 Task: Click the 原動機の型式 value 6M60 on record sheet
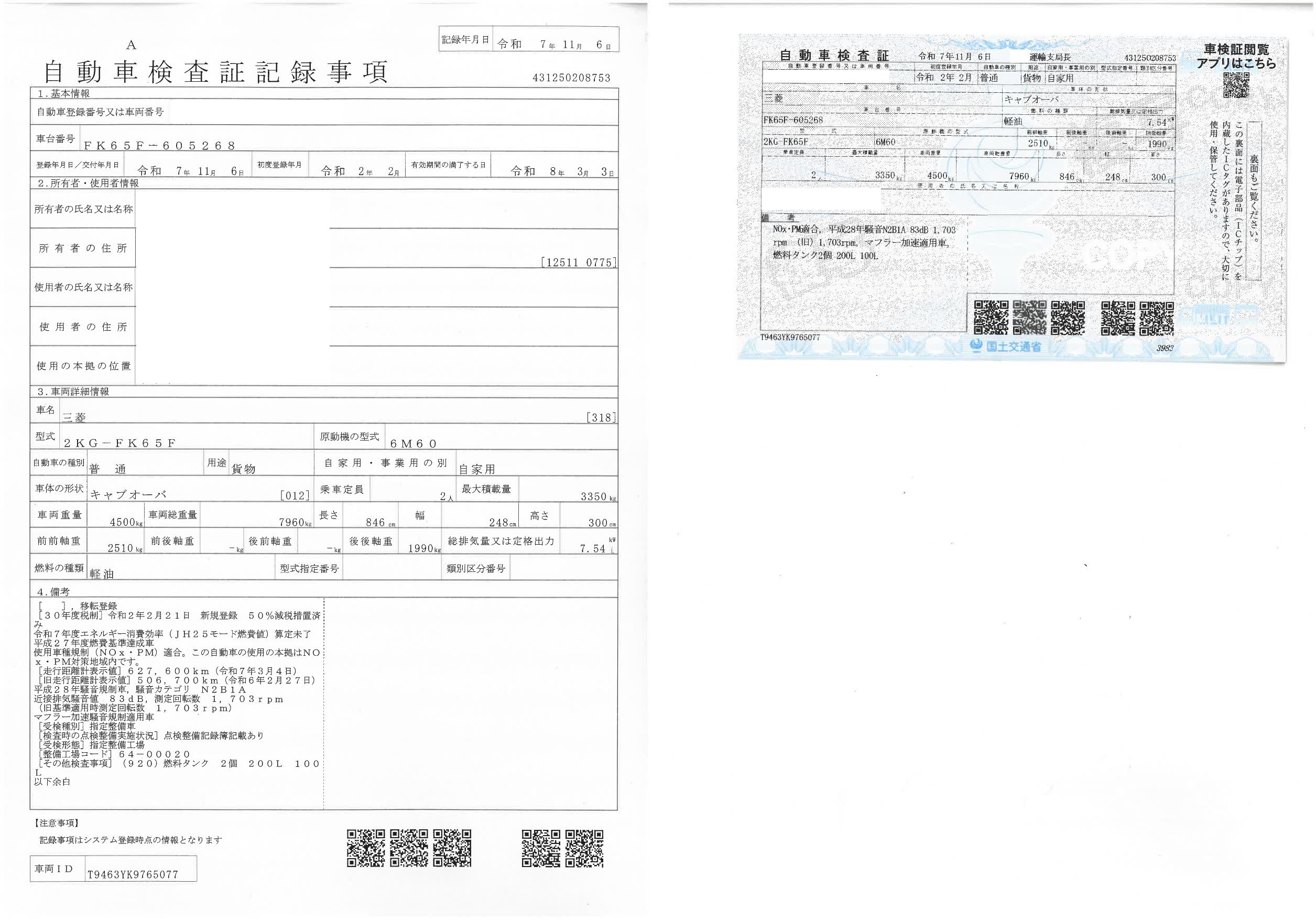414,443
